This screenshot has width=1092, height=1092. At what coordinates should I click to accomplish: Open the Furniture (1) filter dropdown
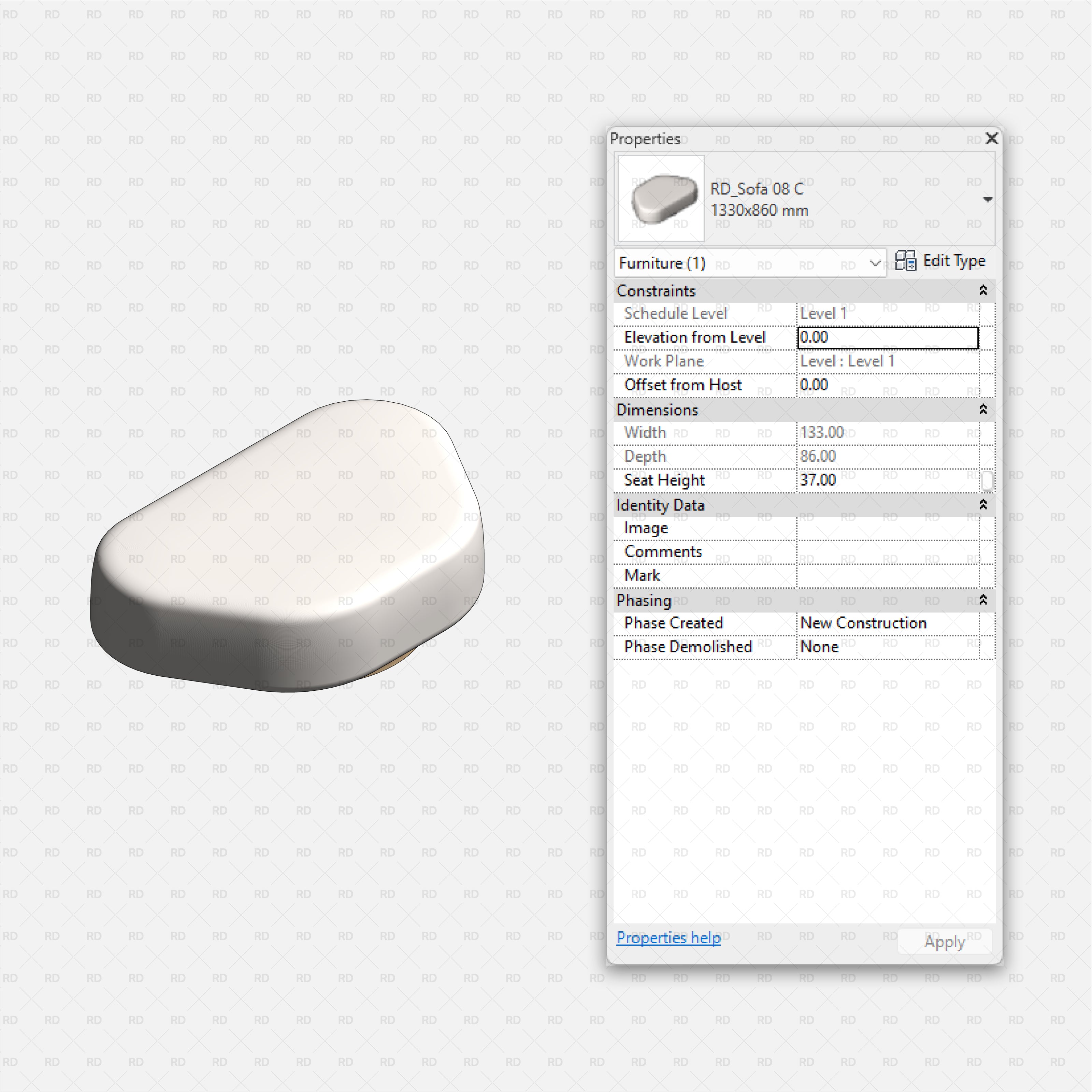pos(876,263)
